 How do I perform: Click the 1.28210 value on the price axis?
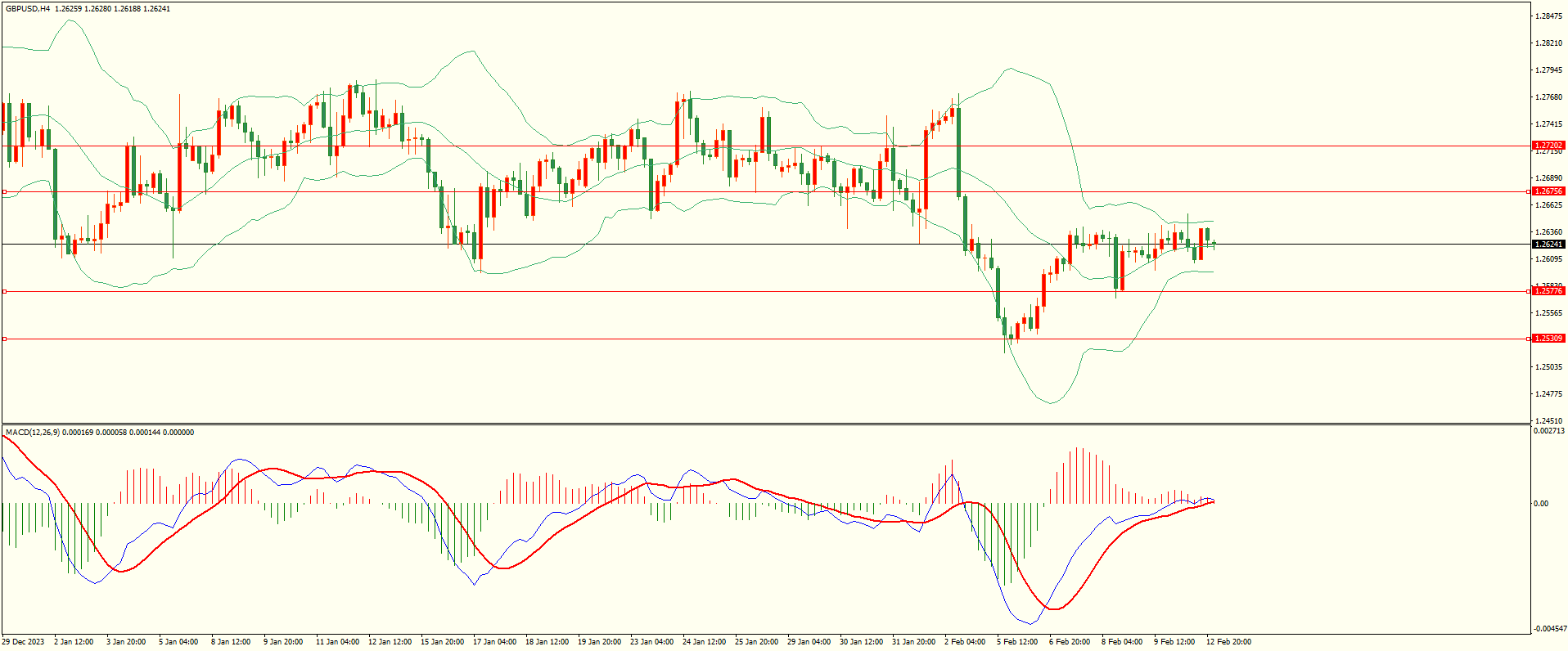click(1550, 43)
